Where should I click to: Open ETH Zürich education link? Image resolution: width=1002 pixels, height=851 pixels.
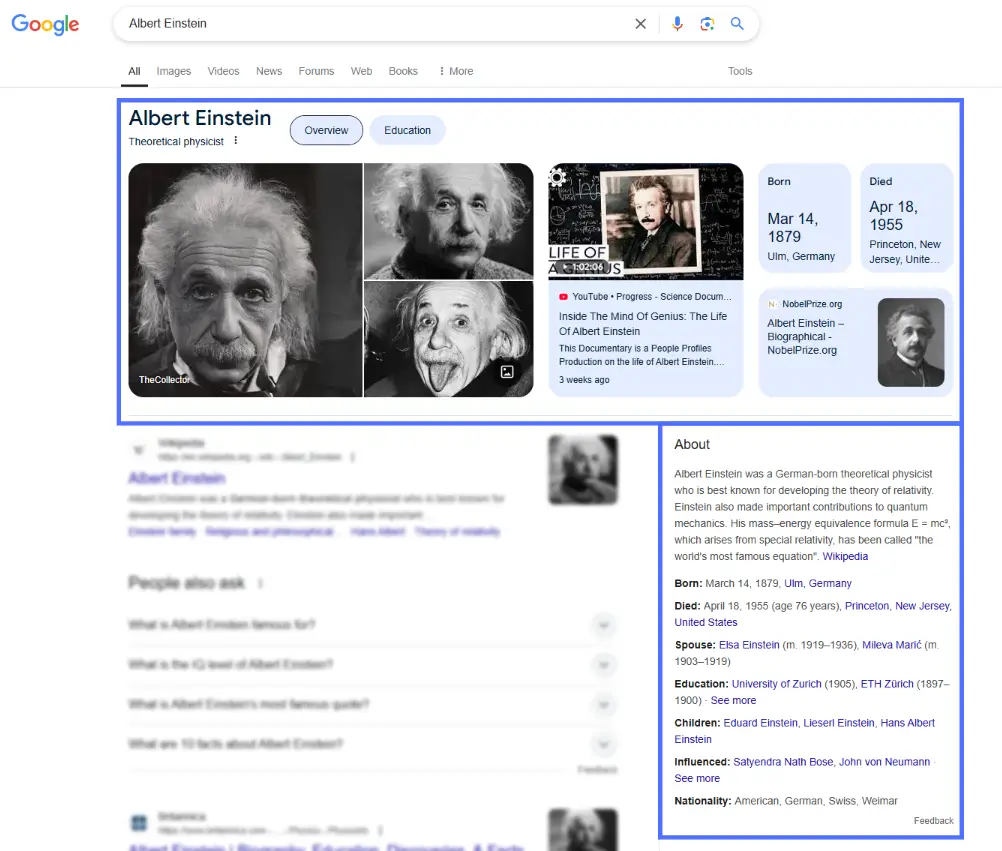point(887,684)
